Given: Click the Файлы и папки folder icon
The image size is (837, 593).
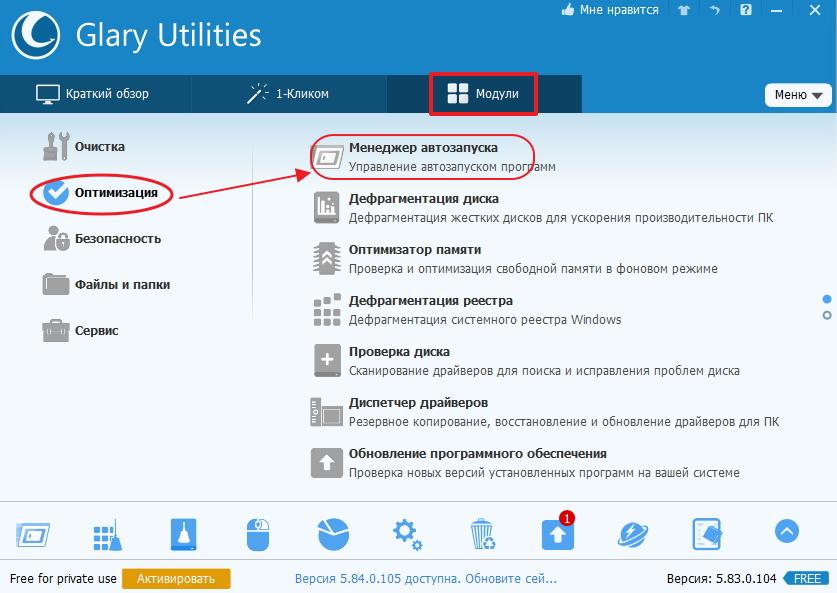Looking at the screenshot, I should [x=56, y=284].
